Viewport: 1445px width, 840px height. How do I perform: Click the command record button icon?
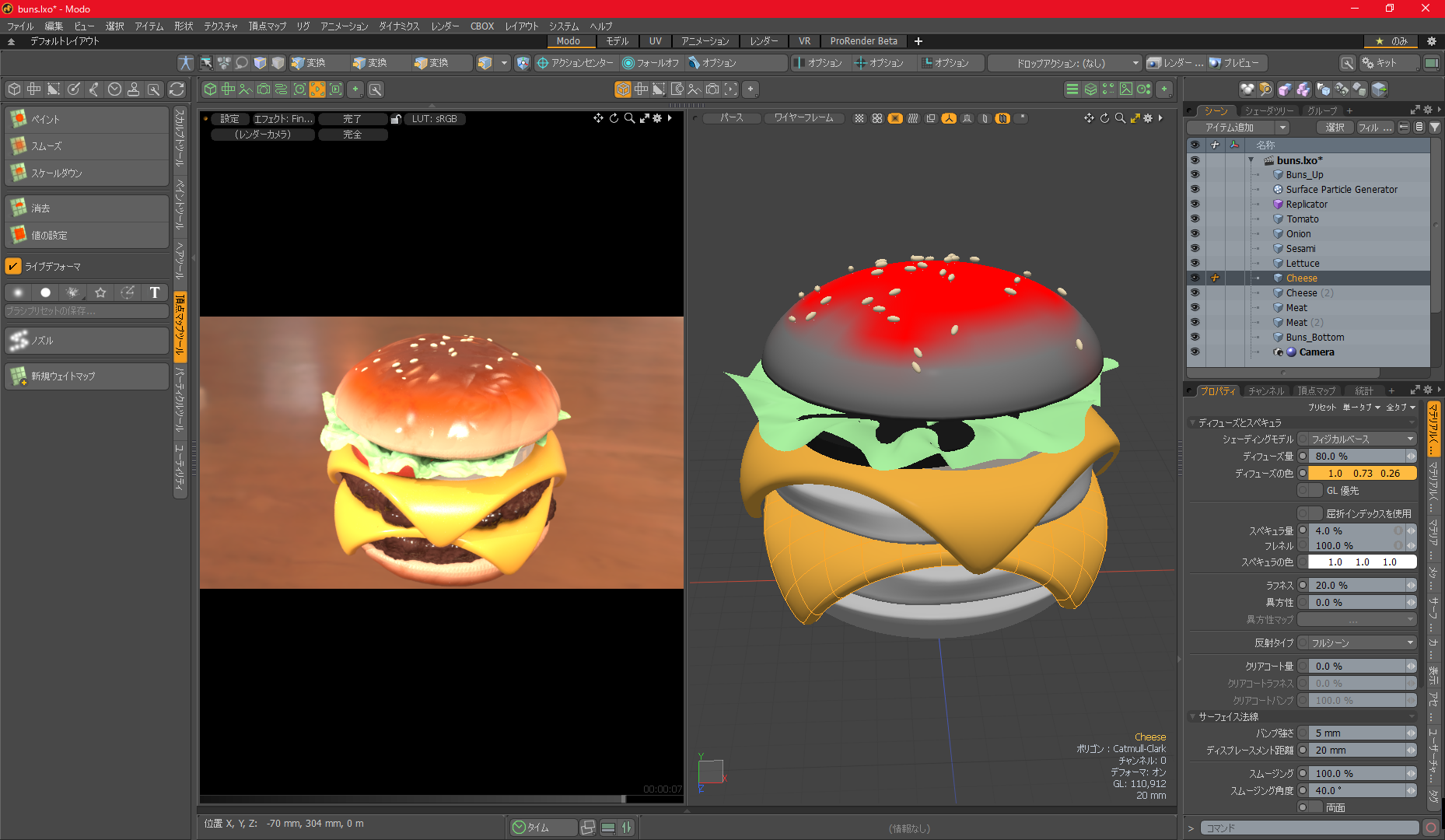coord(1432,828)
